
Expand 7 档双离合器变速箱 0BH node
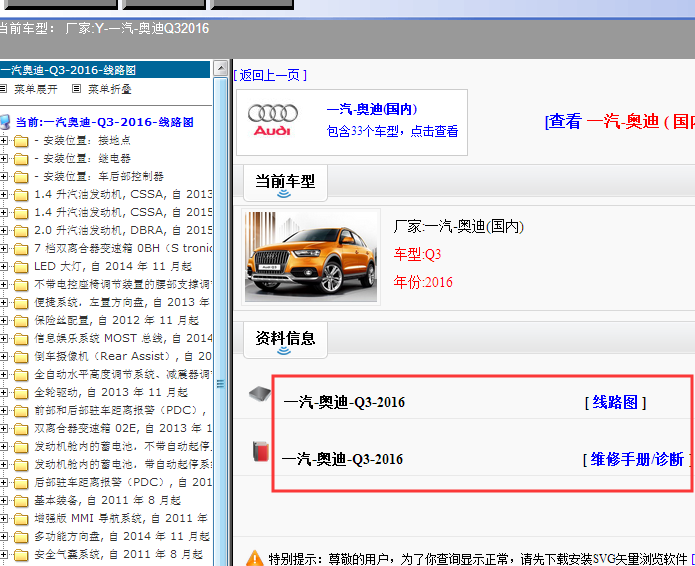[4, 249]
